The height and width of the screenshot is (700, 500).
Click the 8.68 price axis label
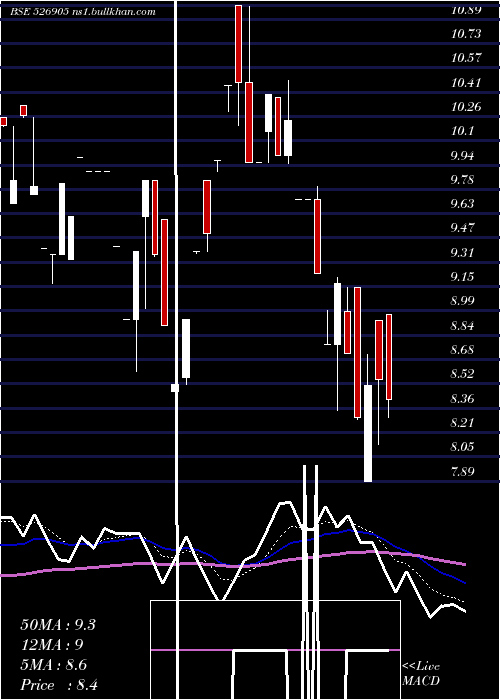[x=462, y=350]
